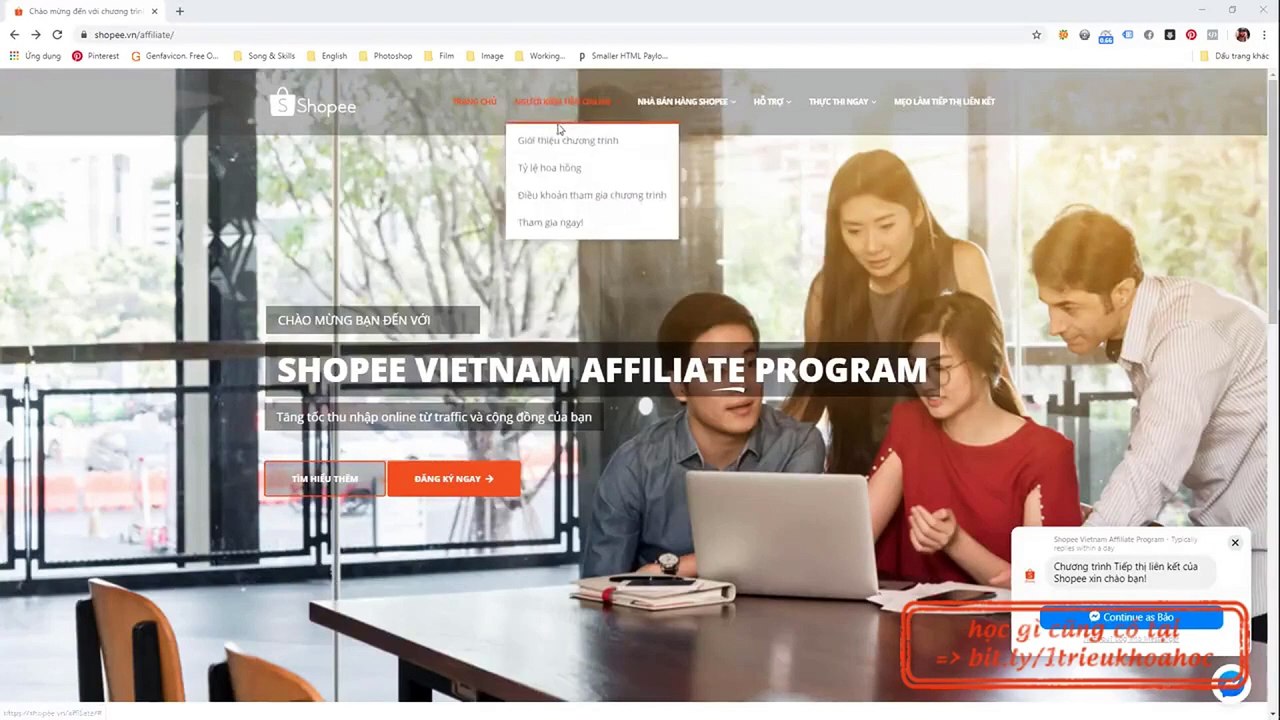1280x720 pixels.
Task: Click the TRANG CHỦ nav item
Action: [x=475, y=102]
